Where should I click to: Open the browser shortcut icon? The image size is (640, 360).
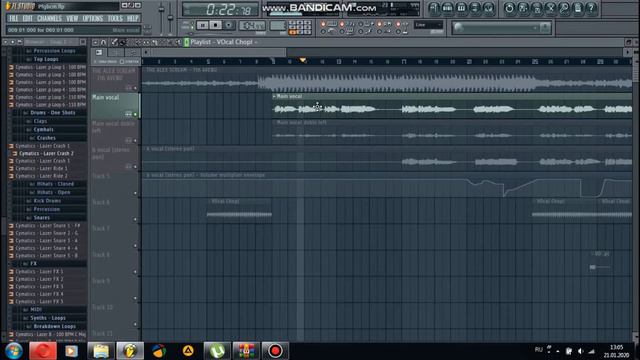point(475,8)
